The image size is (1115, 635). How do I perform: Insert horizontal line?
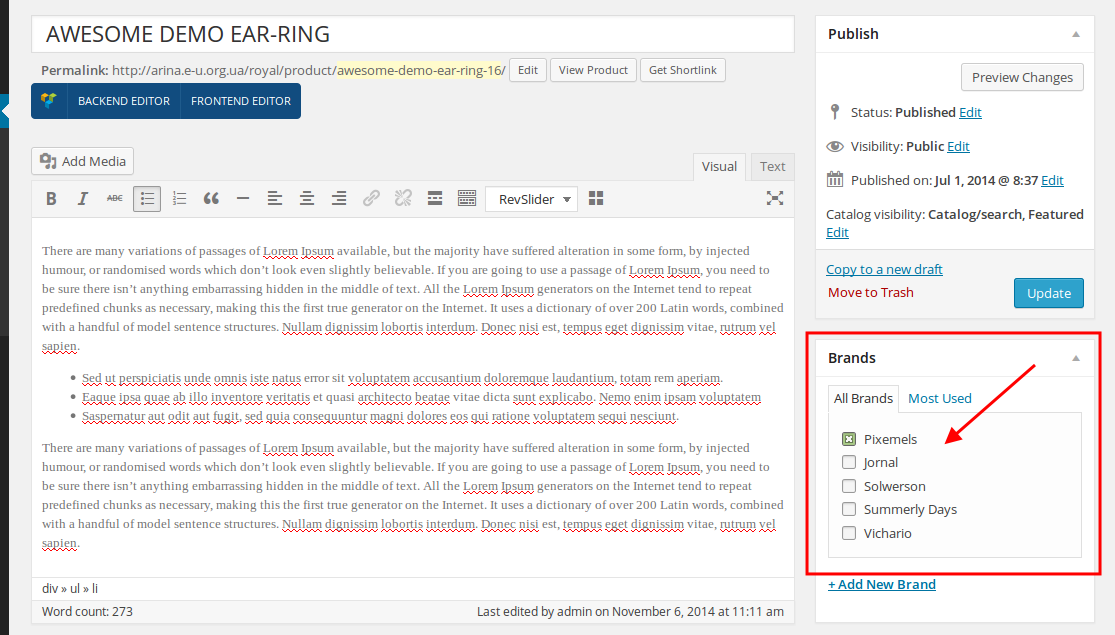(243, 199)
